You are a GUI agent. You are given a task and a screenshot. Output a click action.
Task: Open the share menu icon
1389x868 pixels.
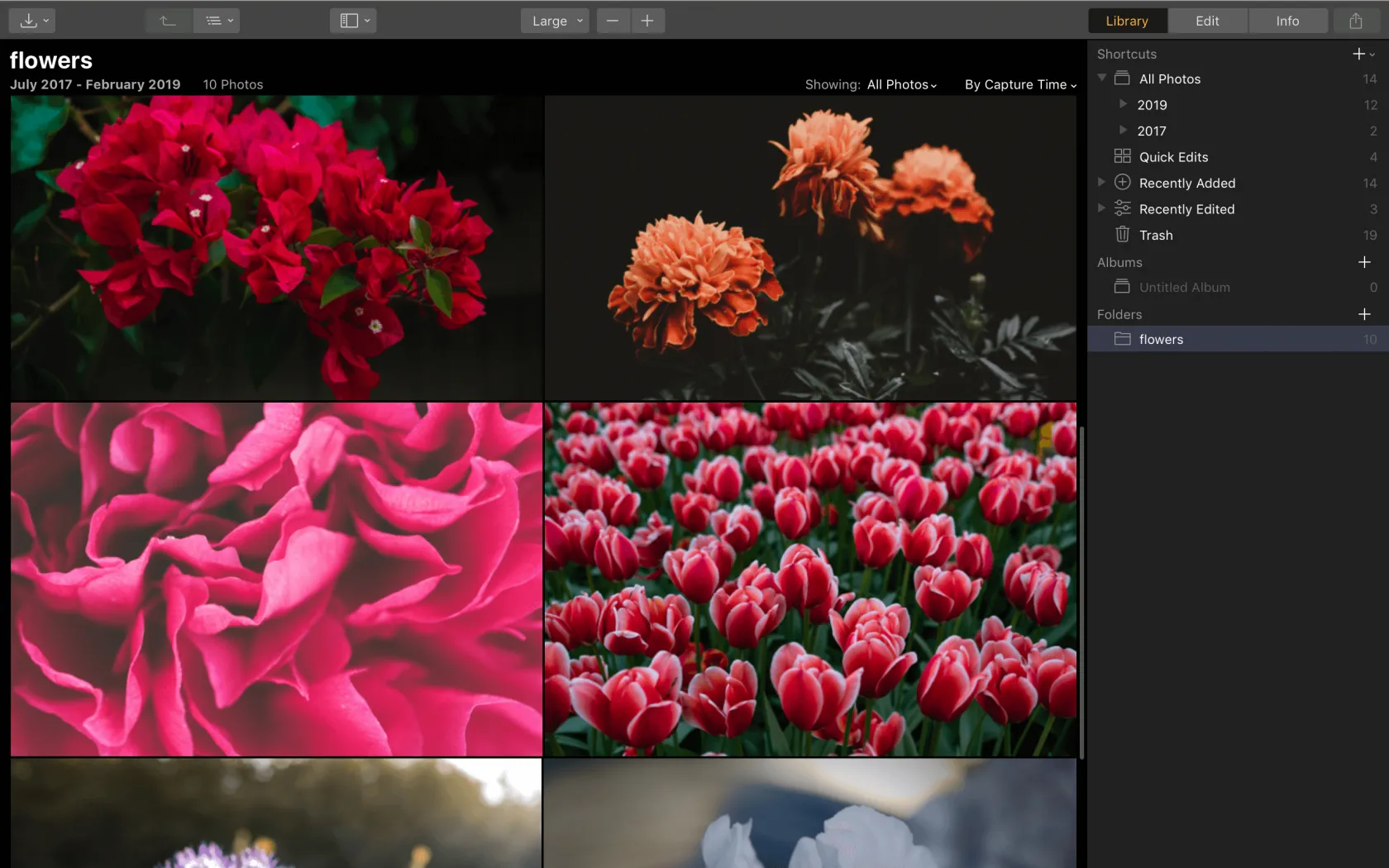coord(1356,21)
